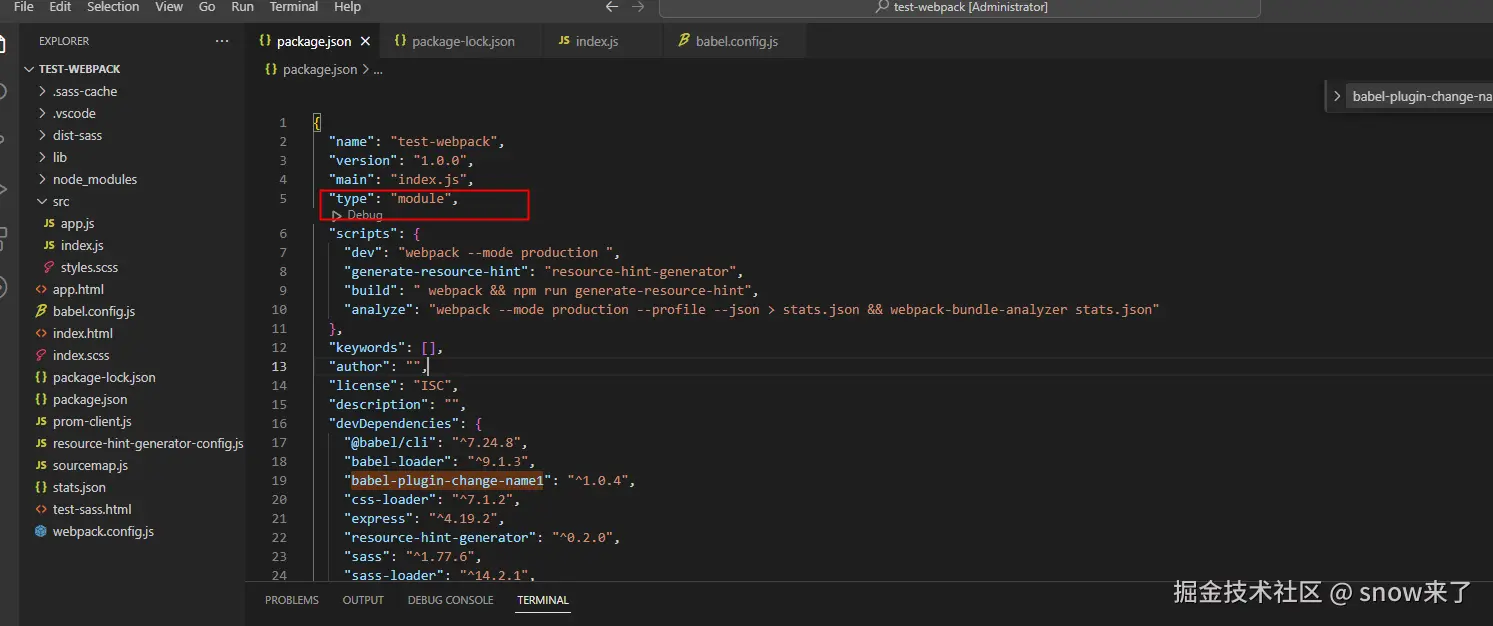This screenshot has height=626, width=1493.
Task: Open package-lock.json in Explorer tree
Action: tap(134, 377)
